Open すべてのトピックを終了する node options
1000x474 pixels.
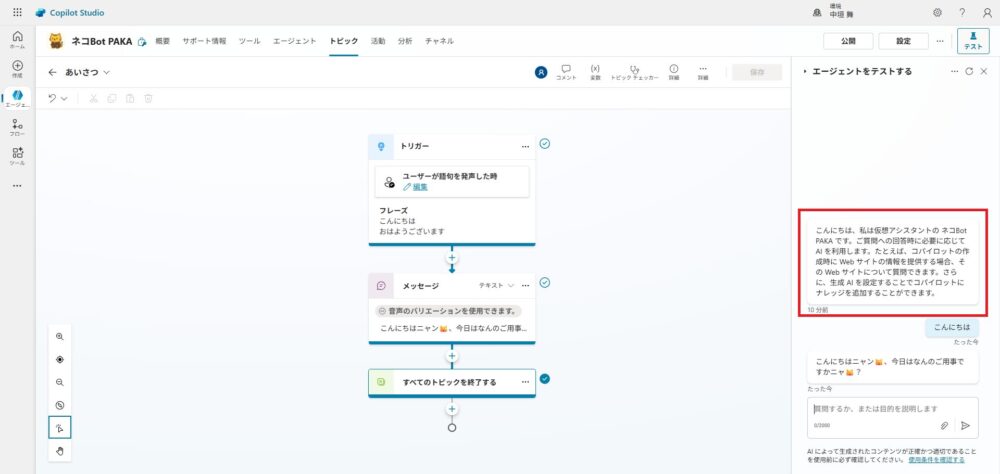[526, 382]
